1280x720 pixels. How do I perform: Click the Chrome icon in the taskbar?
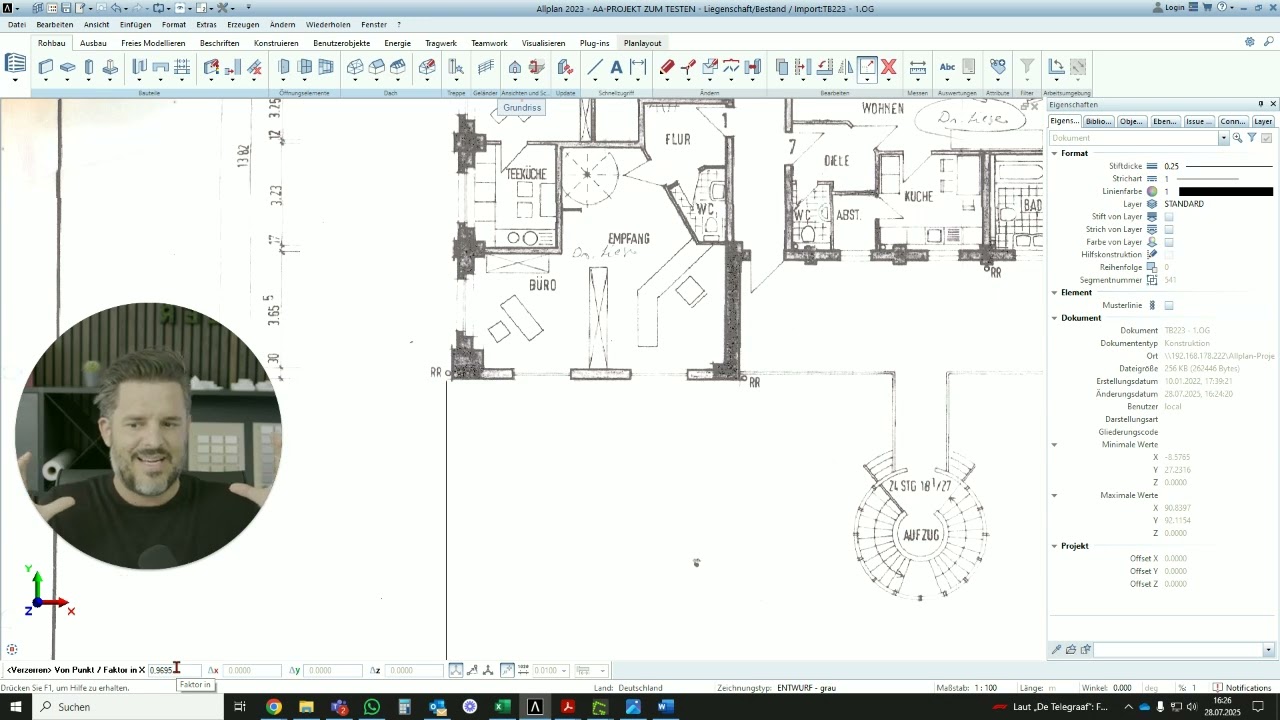(274, 707)
